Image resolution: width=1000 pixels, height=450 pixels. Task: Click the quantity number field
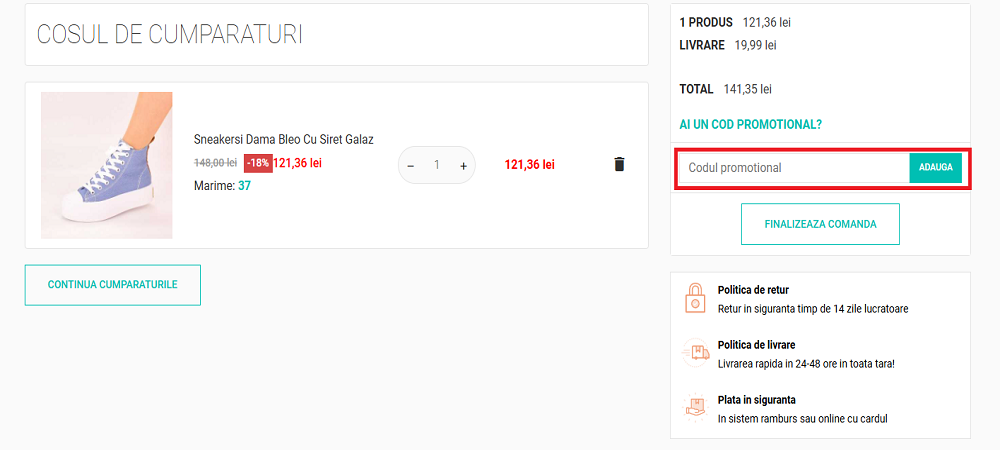click(x=437, y=165)
